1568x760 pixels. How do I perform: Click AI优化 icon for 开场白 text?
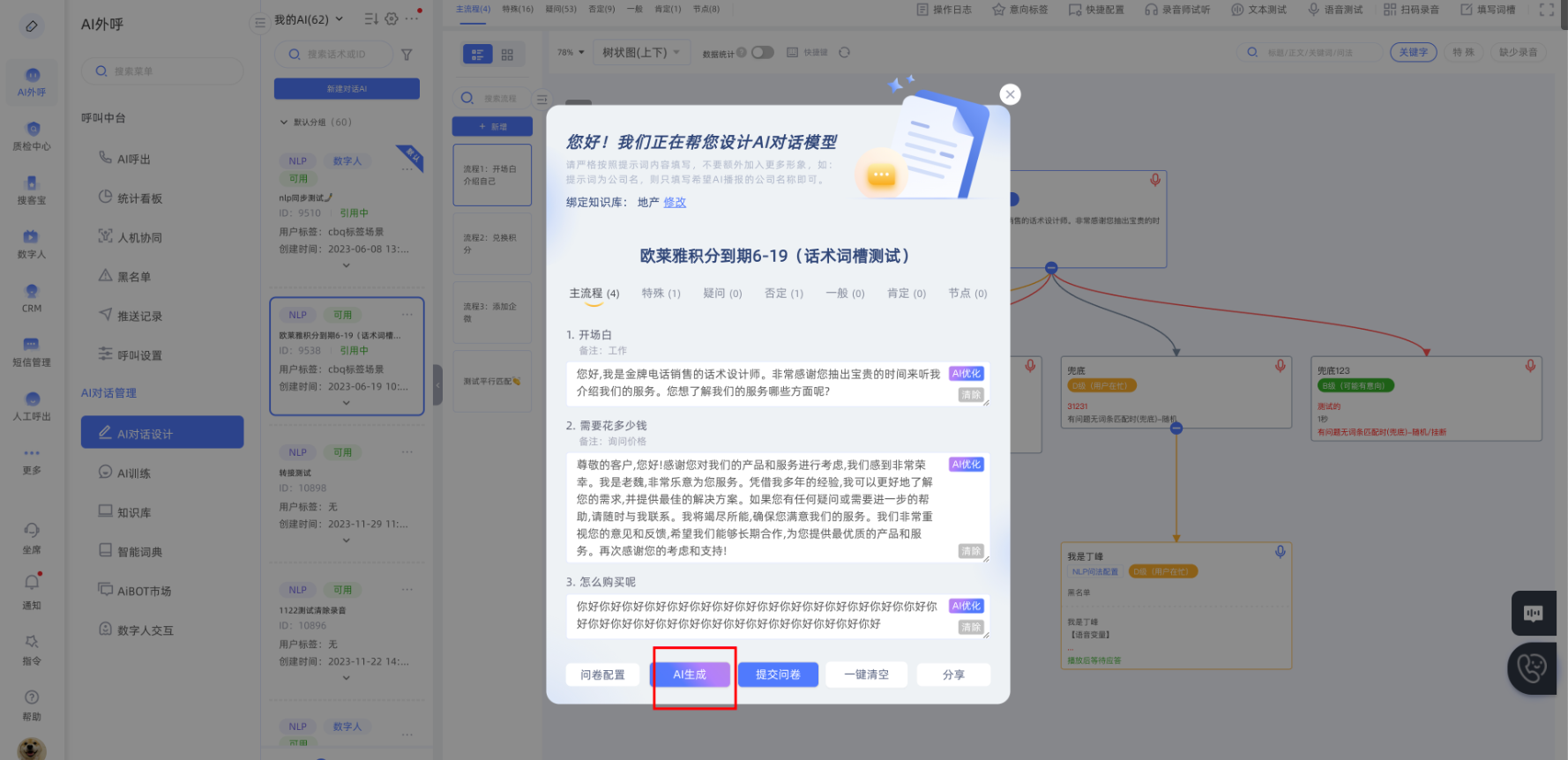tap(966, 374)
